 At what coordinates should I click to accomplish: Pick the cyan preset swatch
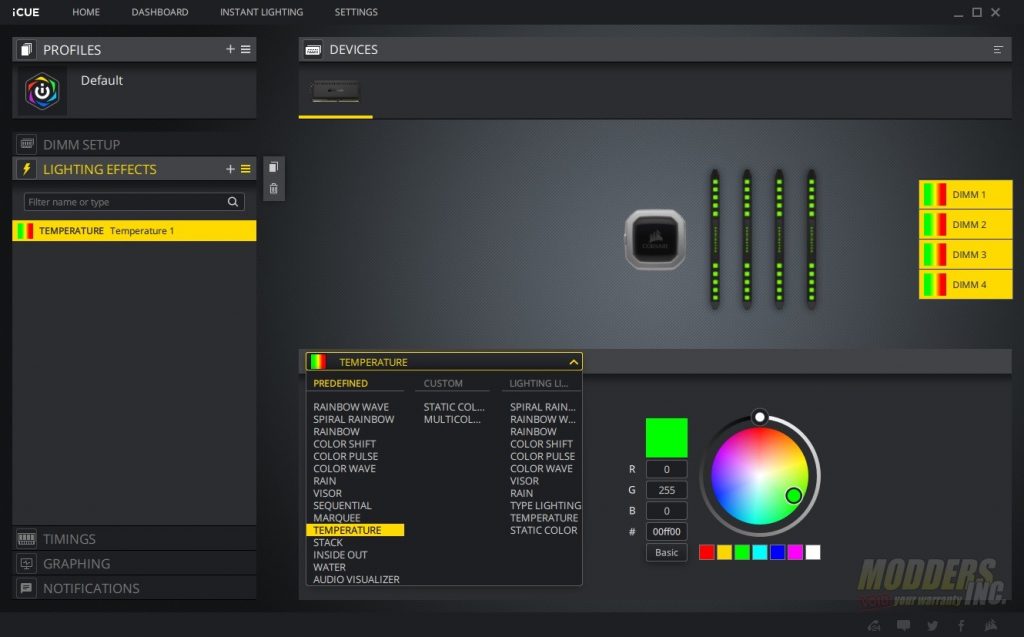(760, 552)
